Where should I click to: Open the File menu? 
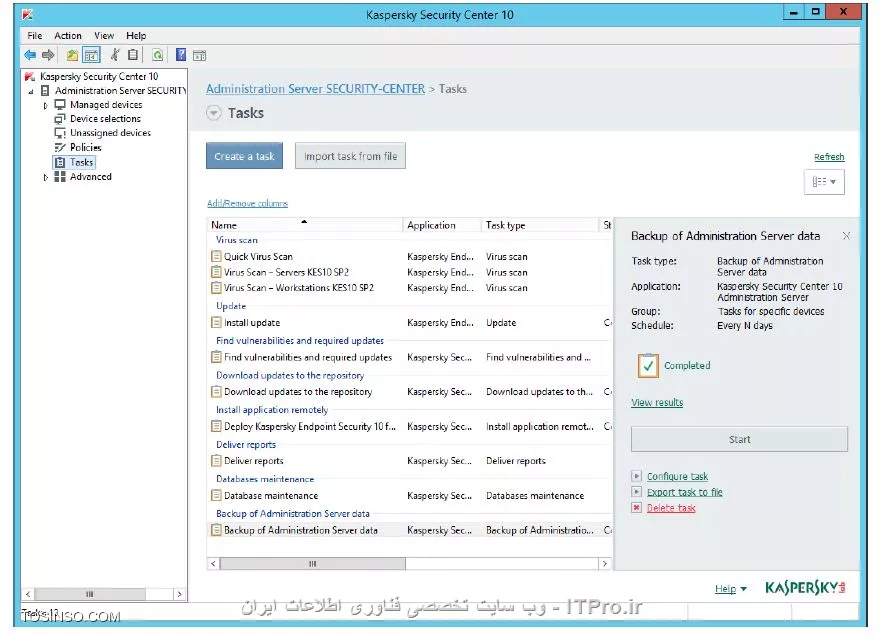pos(34,35)
